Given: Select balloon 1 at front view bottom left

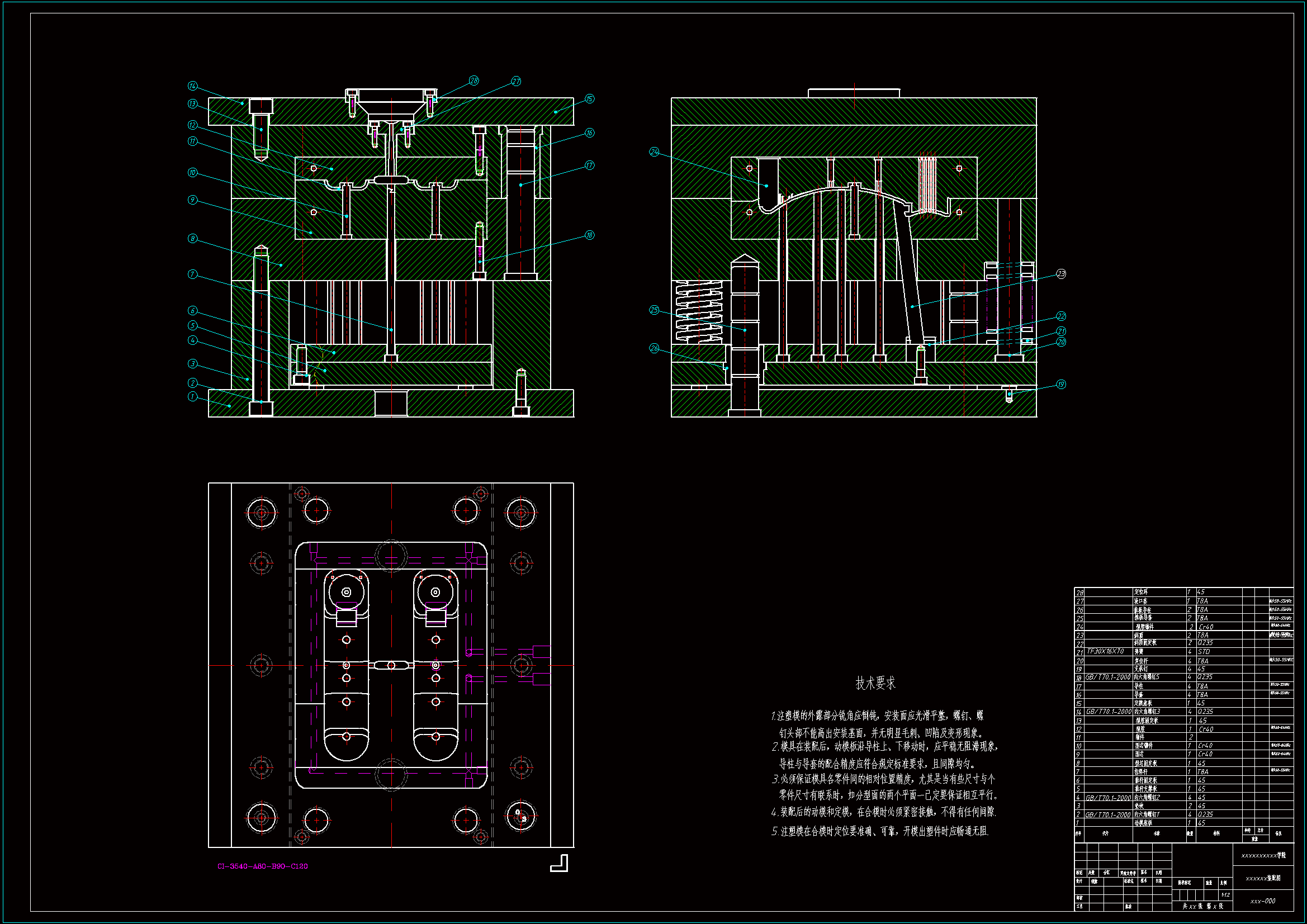Looking at the screenshot, I should (x=192, y=396).
